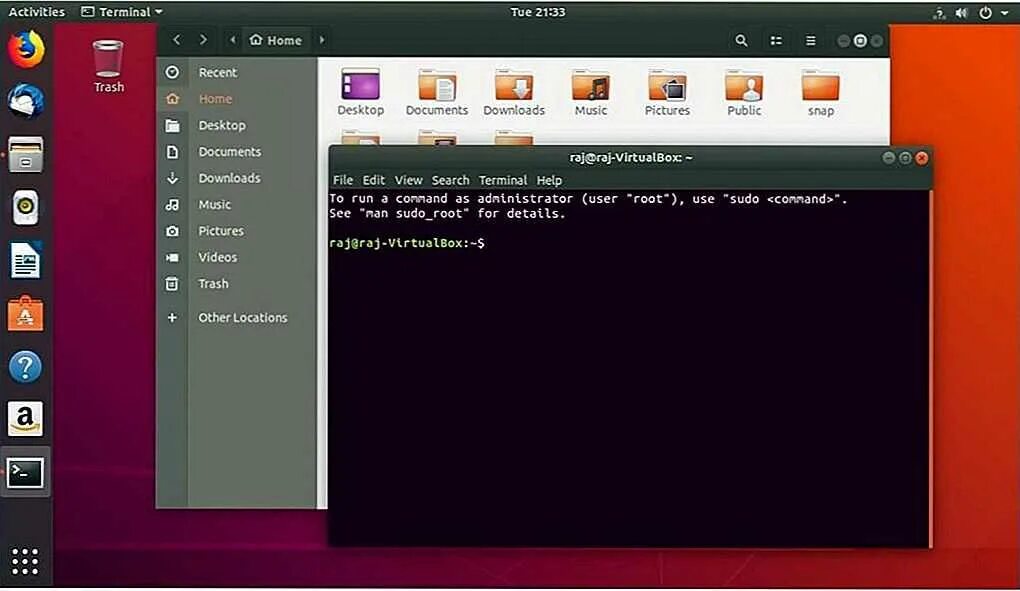Open the Documents folder icon in Files
The image size is (1020, 591).
[437, 92]
